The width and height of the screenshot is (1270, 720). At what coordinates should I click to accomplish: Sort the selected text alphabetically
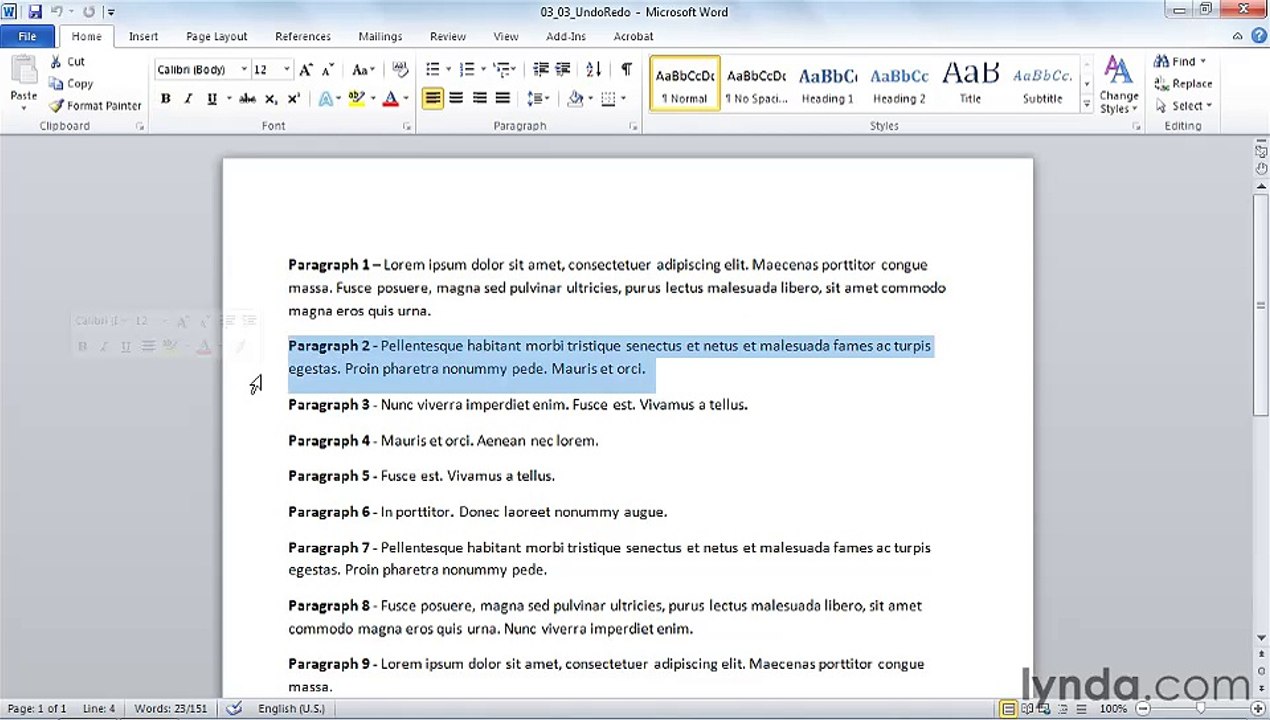pyautogui.click(x=594, y=69)
